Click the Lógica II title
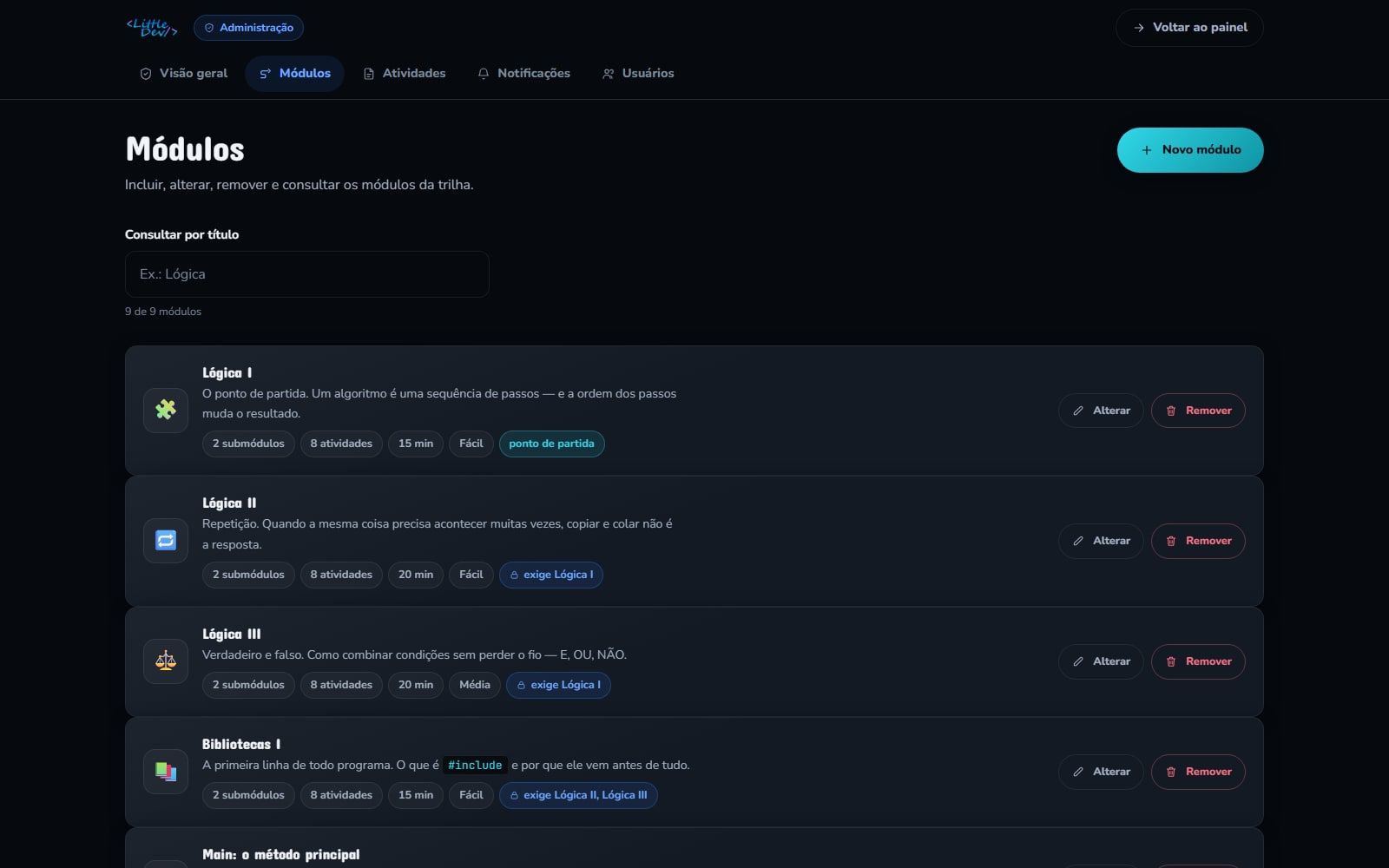Viewport: 1389px width, 868px height. 229,503
